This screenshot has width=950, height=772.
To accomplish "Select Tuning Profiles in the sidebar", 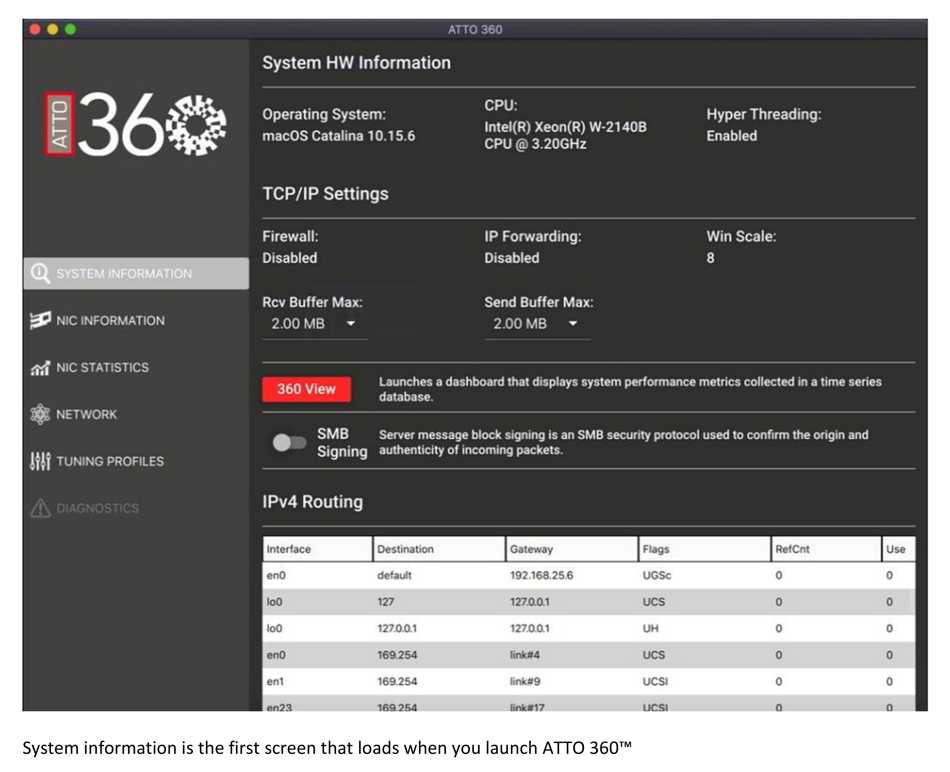I will tap(136, 461).
